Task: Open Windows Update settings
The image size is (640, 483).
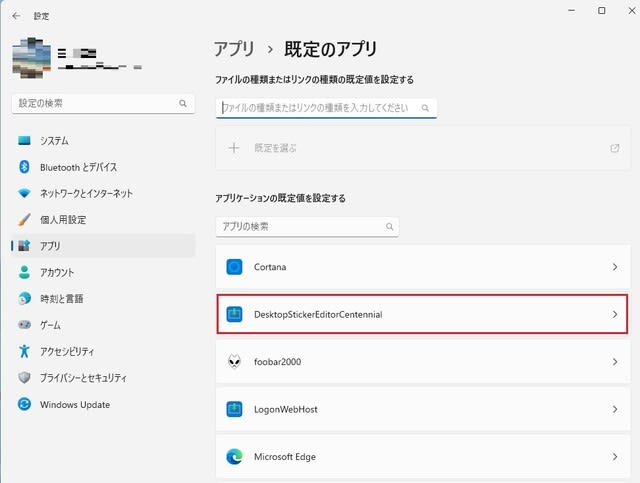Action: 104,404
